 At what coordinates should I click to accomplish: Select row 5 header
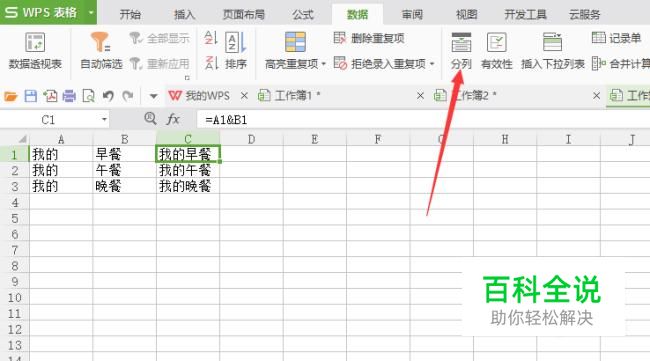pyautogui.click(x=15, y=218)
